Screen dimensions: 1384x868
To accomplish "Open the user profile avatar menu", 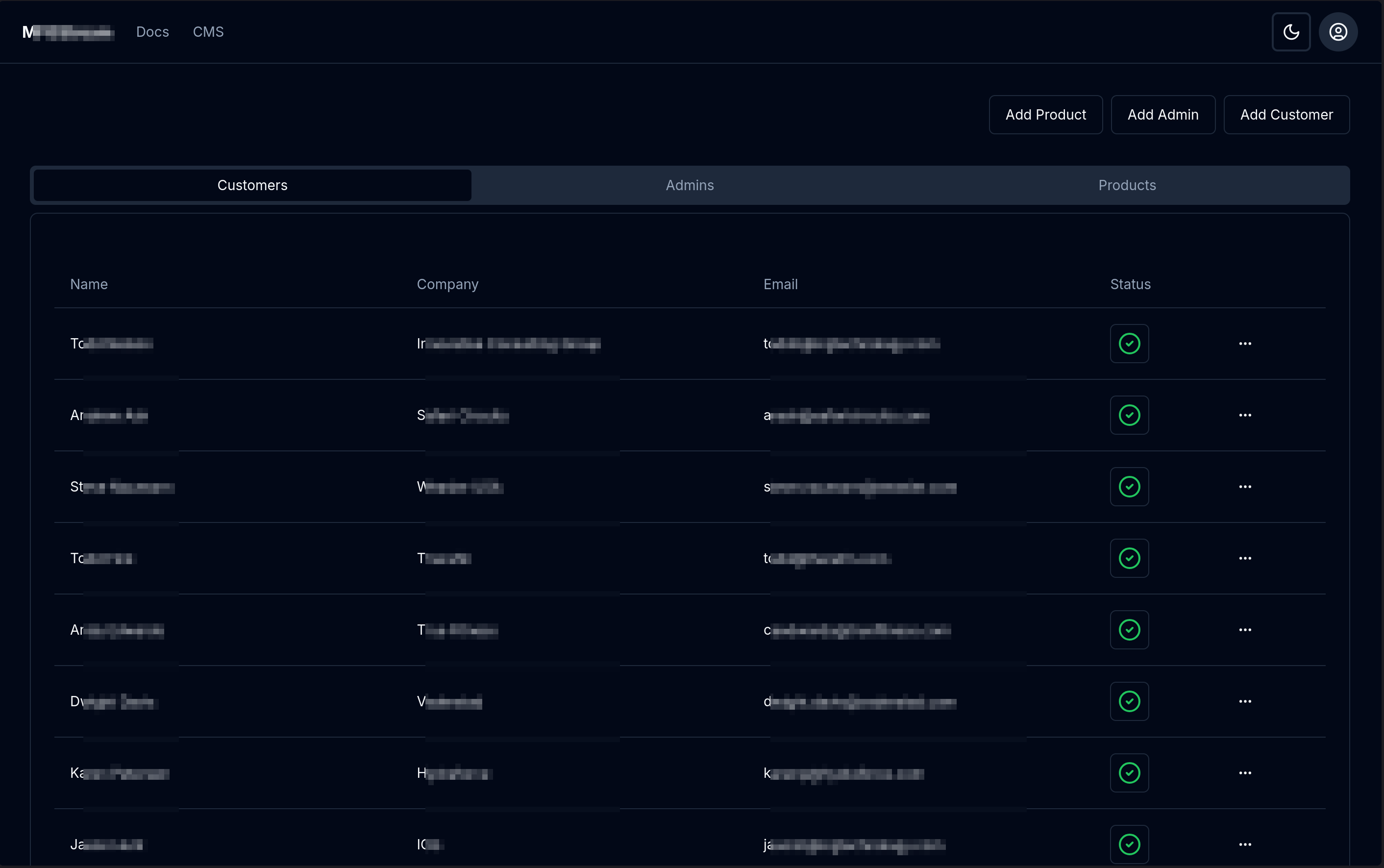I will [1338, 31].
